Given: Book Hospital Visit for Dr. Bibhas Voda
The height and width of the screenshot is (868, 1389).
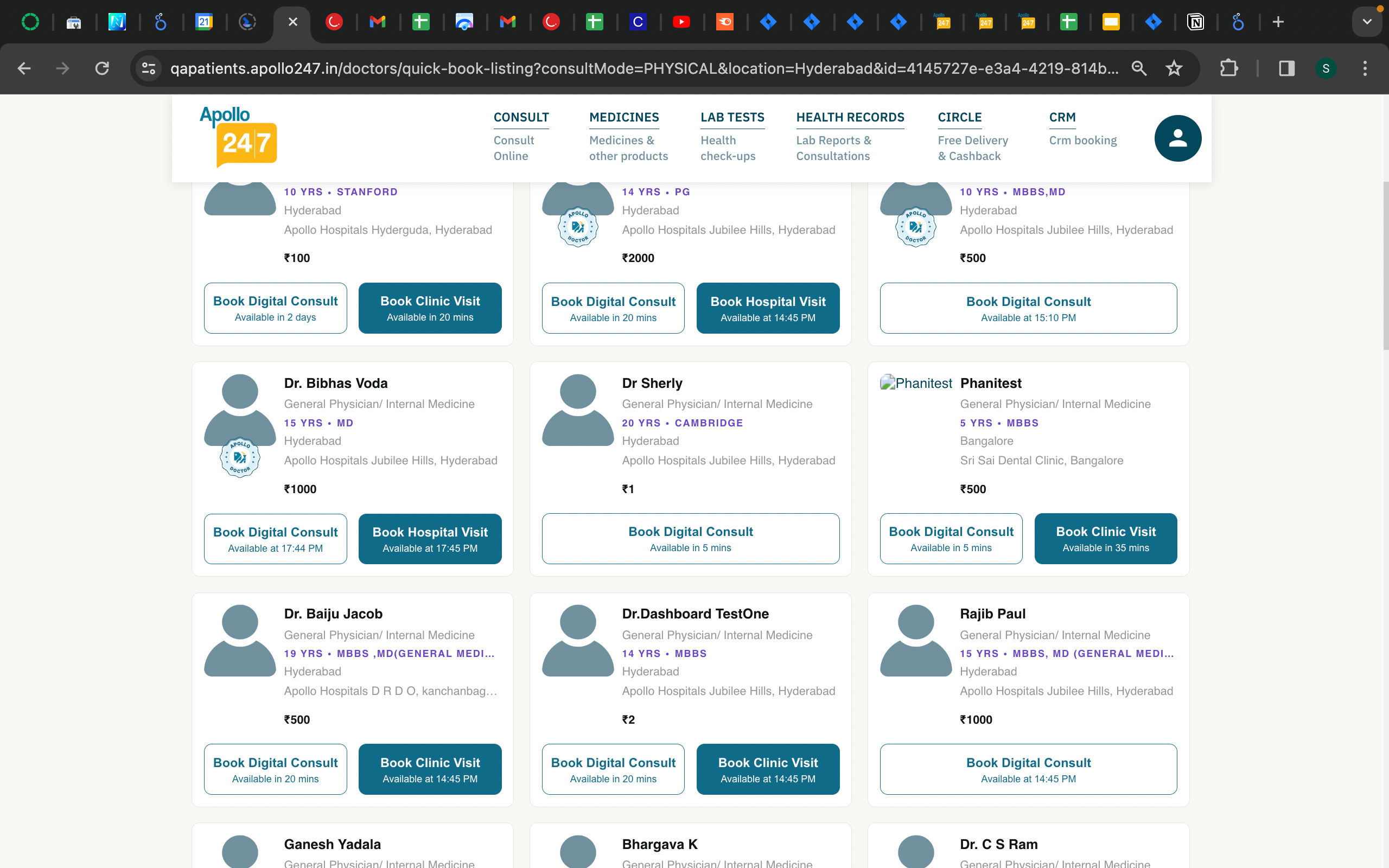Looking at the screenshot, I should coord(429,539).
